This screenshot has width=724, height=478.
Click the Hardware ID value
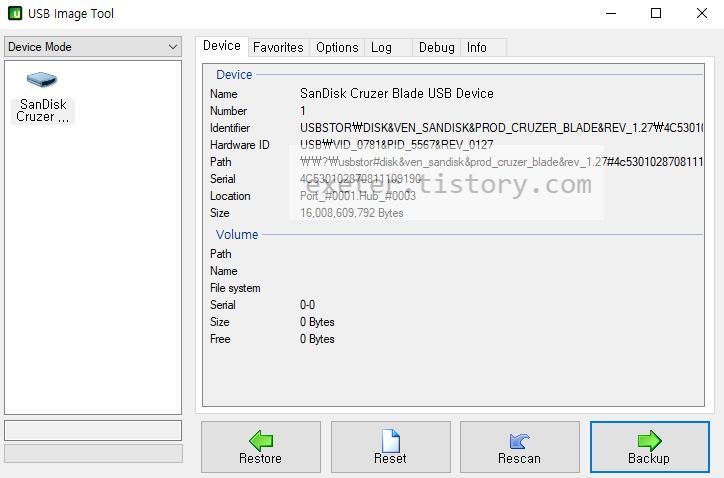click(397, 145)
